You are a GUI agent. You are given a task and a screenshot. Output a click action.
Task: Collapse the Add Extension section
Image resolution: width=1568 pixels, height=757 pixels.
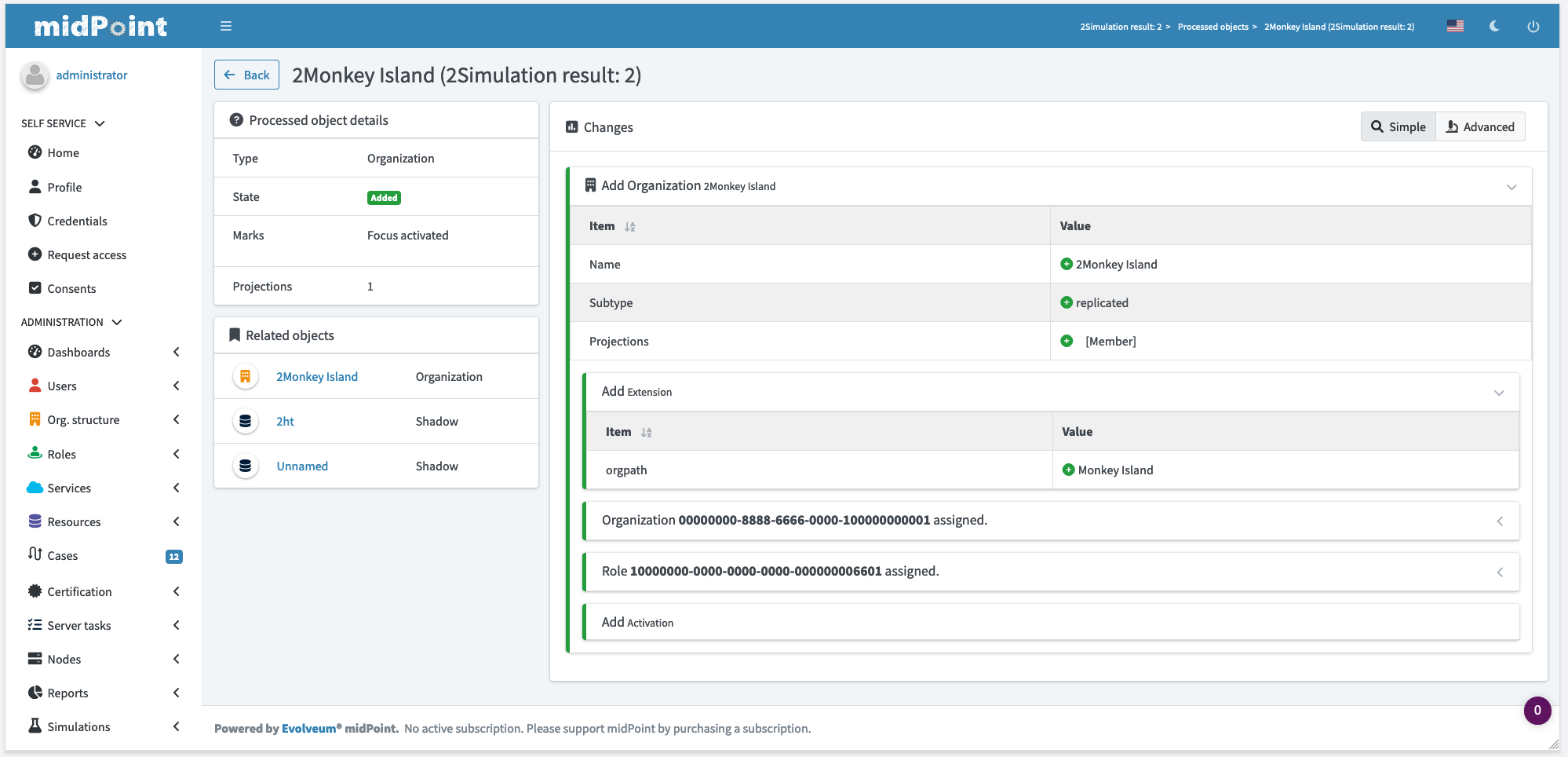tap(1498, 393)
